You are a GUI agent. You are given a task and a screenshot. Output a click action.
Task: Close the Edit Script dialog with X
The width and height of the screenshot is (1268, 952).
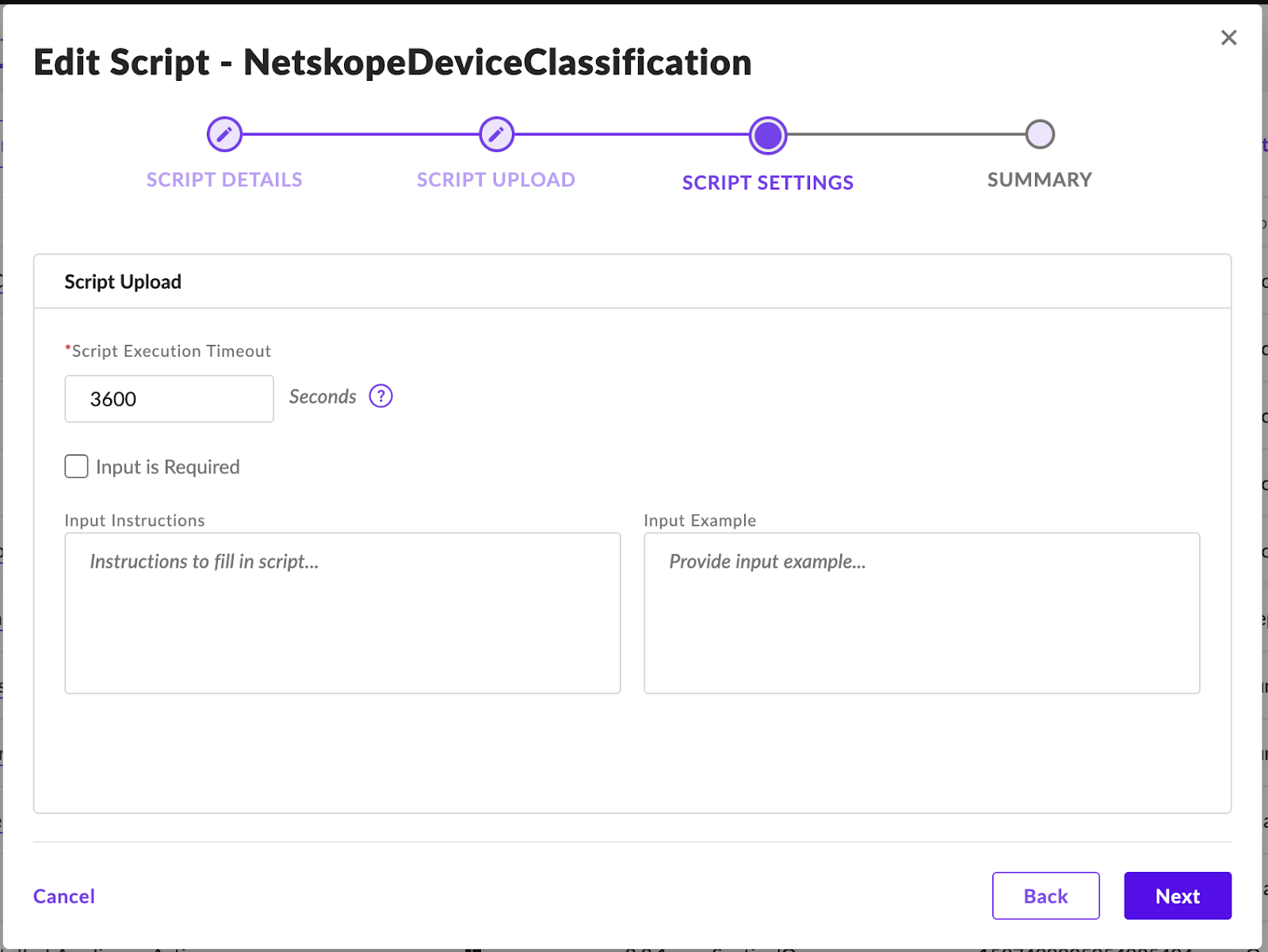point(1228,37)
